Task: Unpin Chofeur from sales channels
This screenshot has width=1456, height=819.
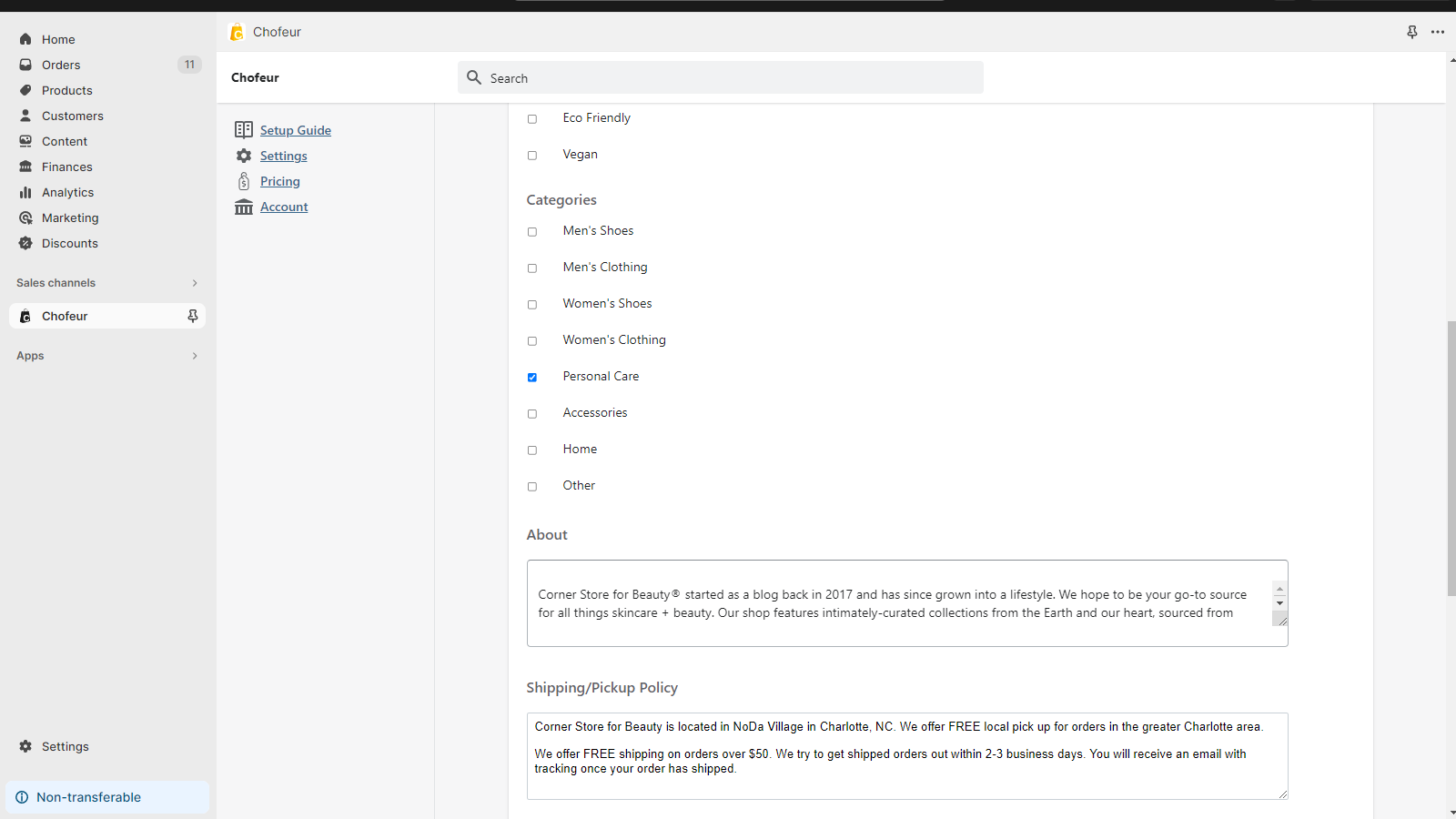Action: pos(192,316)
